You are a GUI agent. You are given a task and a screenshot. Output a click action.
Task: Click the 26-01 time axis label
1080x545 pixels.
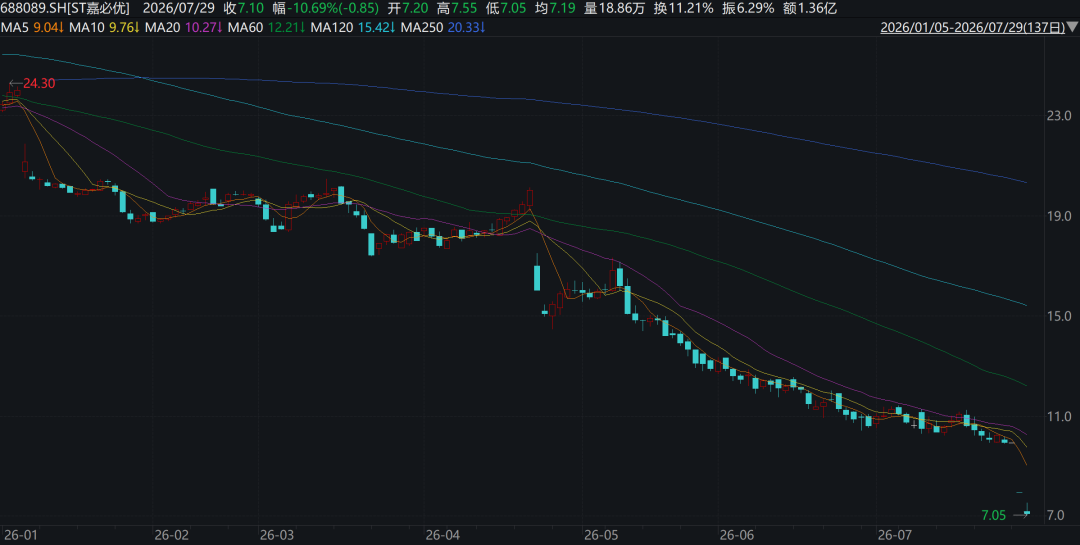tap(21, 535)
